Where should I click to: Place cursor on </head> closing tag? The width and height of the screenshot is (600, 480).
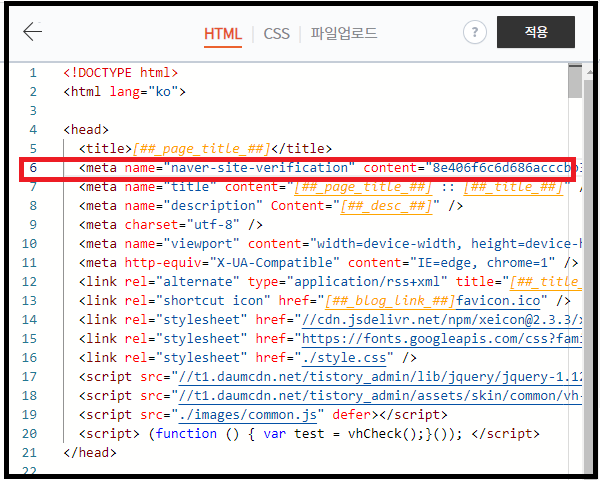click(x=90, y=453)
